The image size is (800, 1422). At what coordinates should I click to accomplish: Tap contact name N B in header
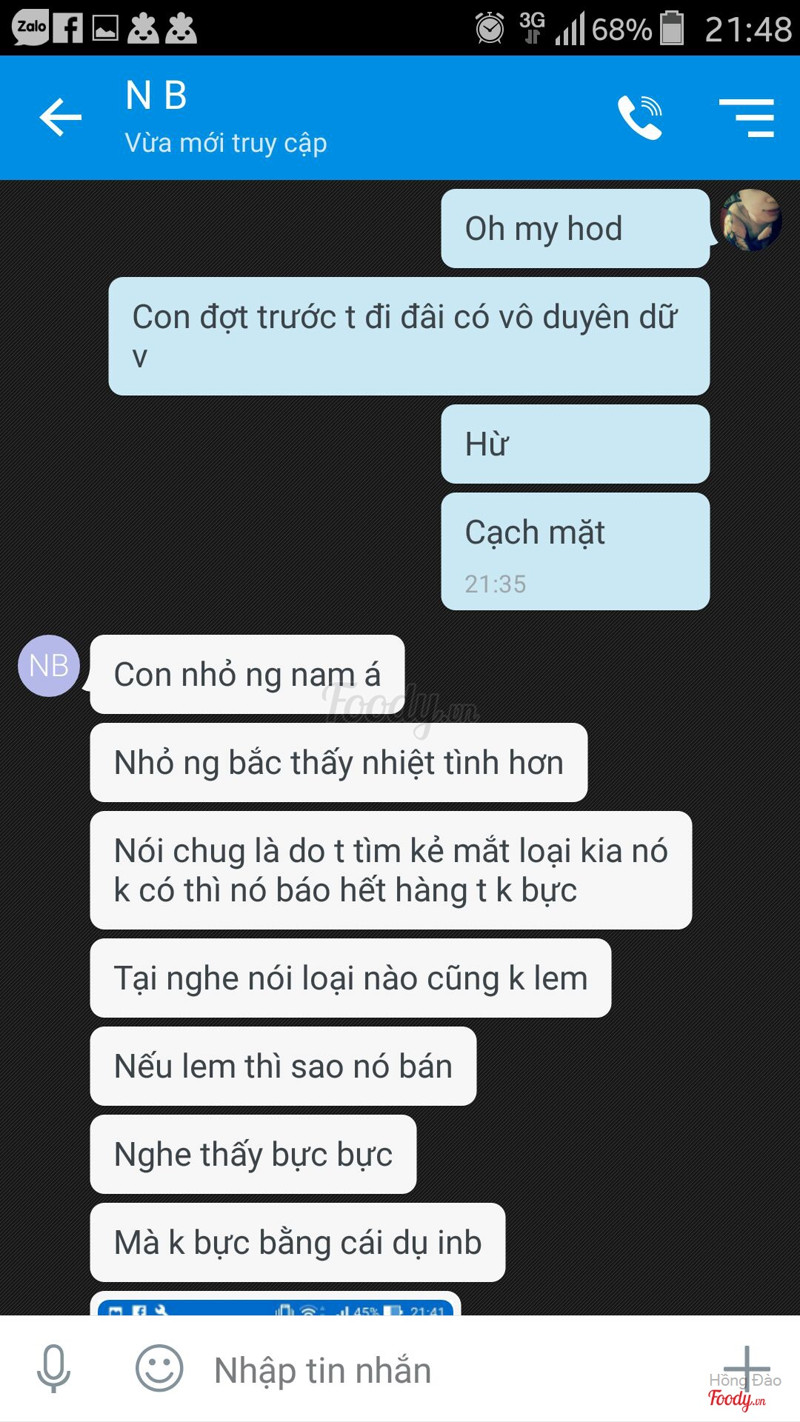pos(157,96)
